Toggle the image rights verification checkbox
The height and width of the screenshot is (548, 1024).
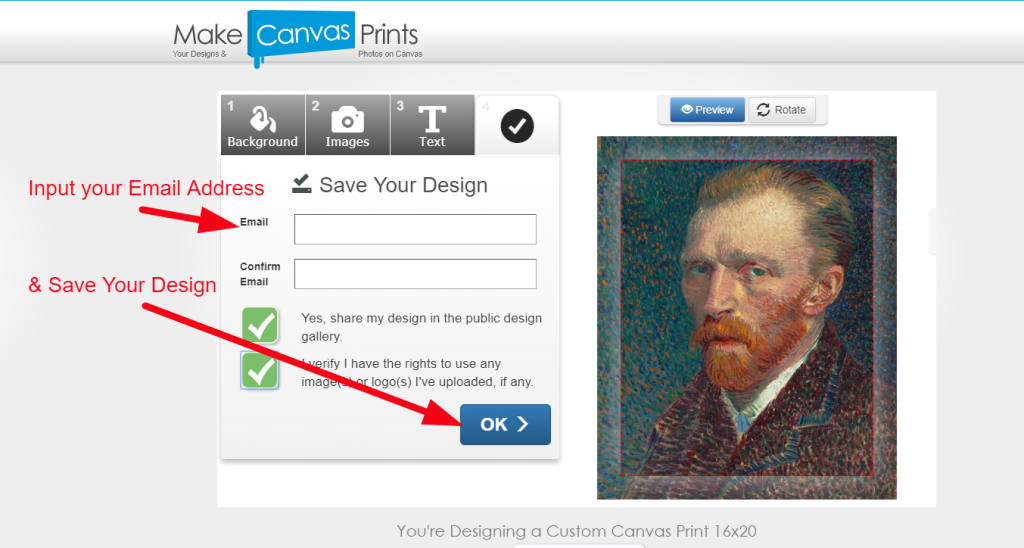(x=260, y=370)
